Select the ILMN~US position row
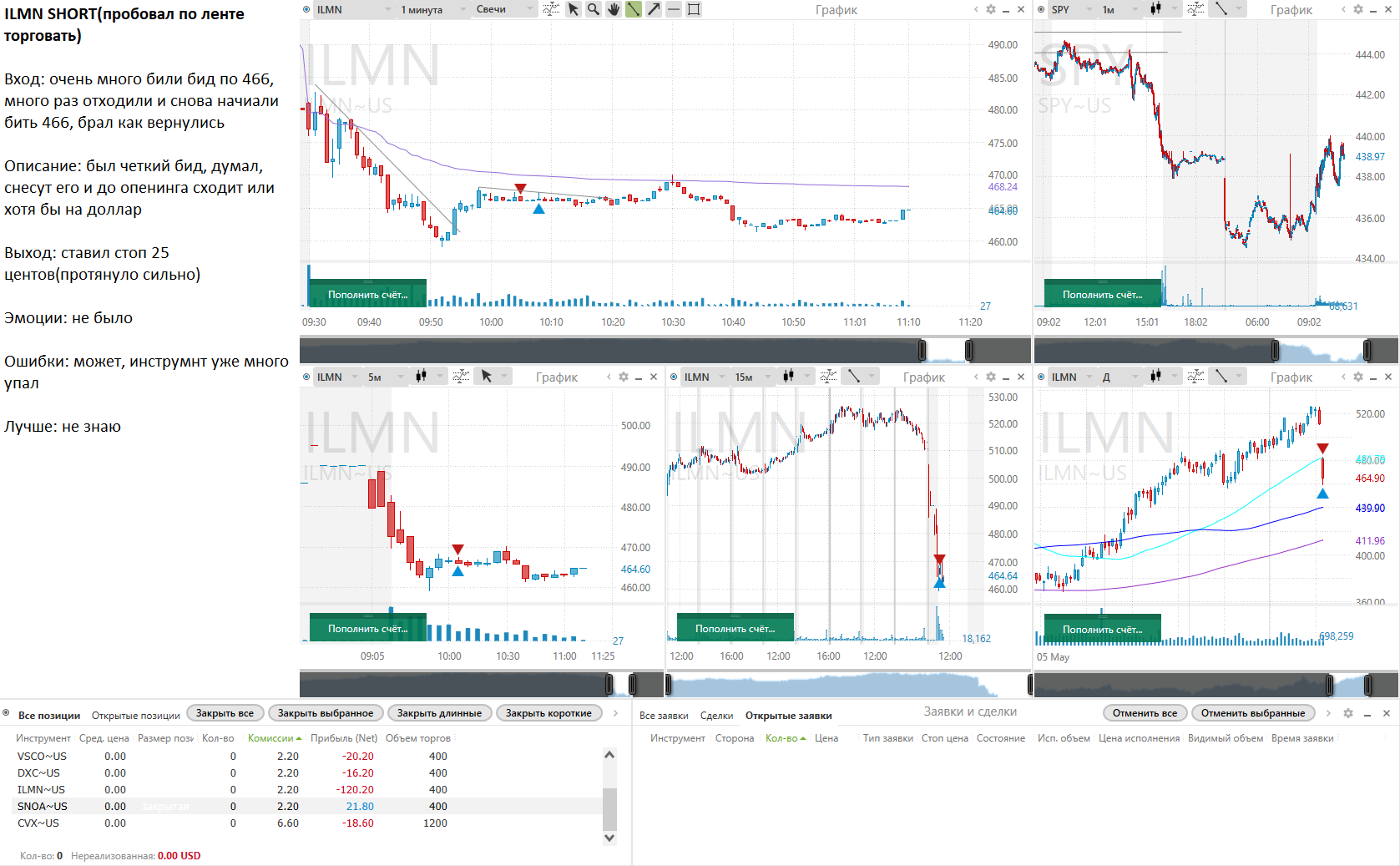Image resolution: width=1400 pixels, height=866 pixels. point(307,789)
